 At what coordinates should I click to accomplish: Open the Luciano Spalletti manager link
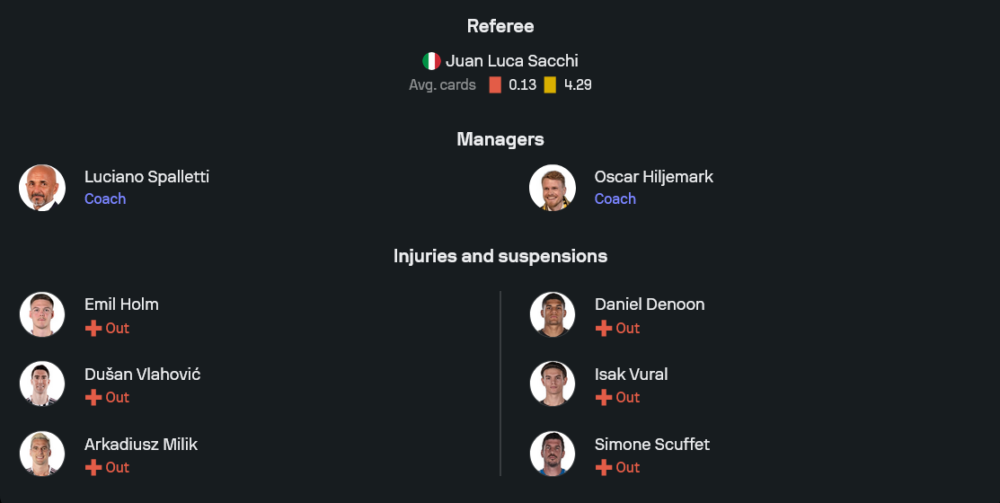pyautogui.click(x=147, y=177)
